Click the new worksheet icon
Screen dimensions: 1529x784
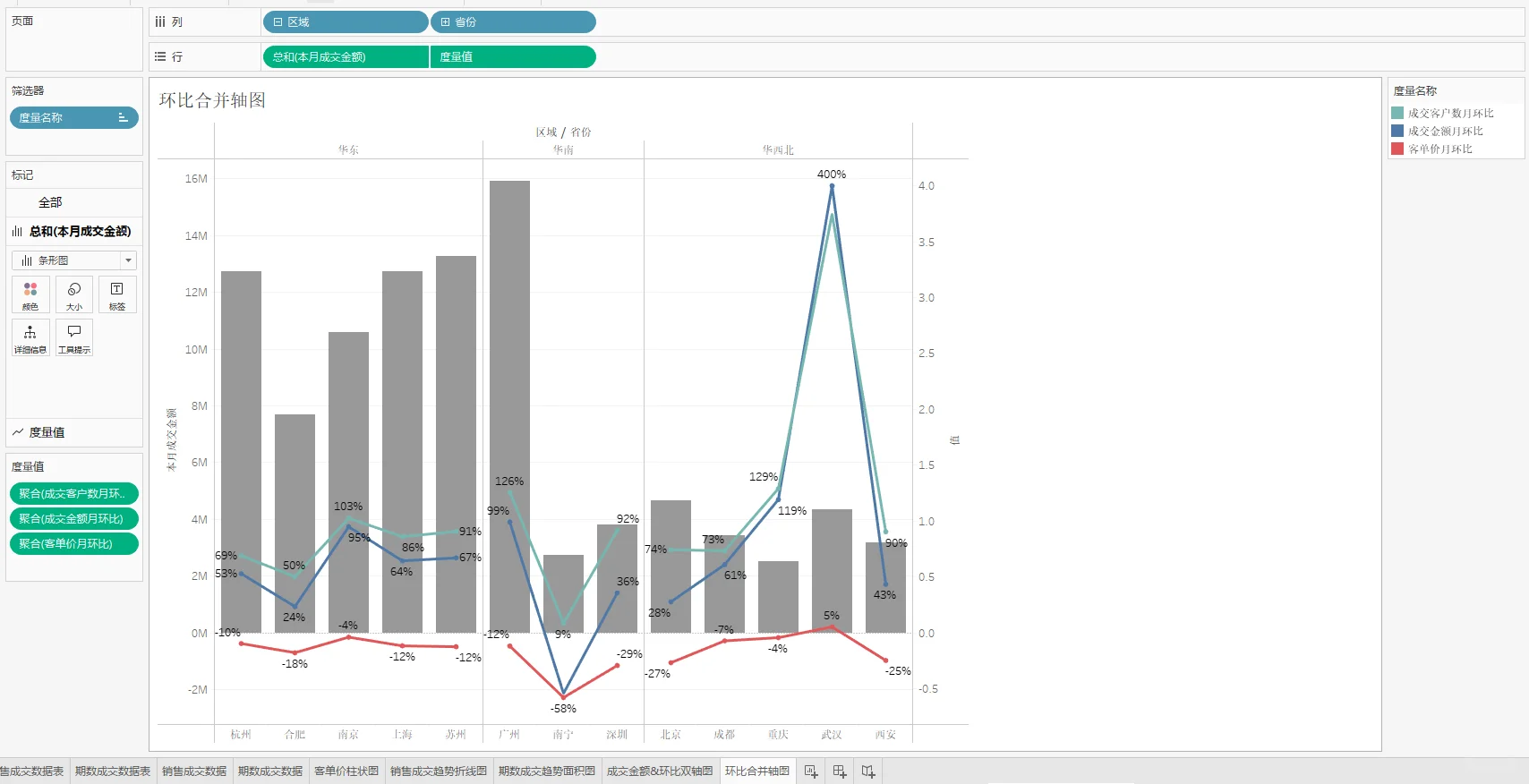coord(811,771)
